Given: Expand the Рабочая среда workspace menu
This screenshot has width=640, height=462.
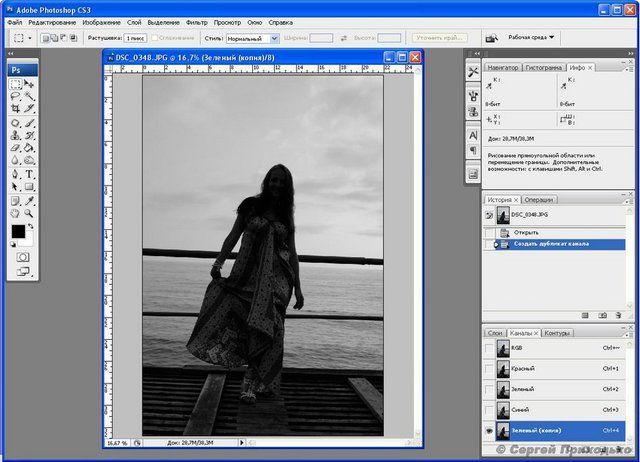Looking at the screenshot, I should click(531, 38).
